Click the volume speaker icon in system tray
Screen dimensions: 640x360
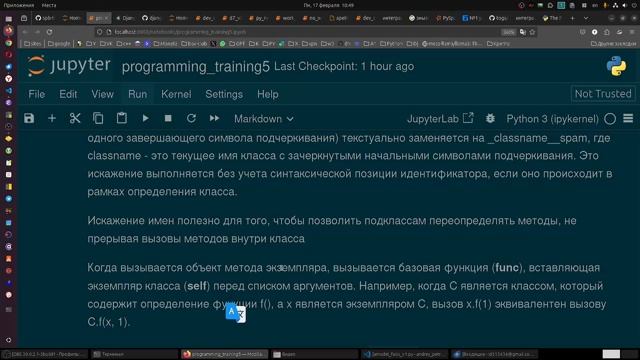pos(625,5)
